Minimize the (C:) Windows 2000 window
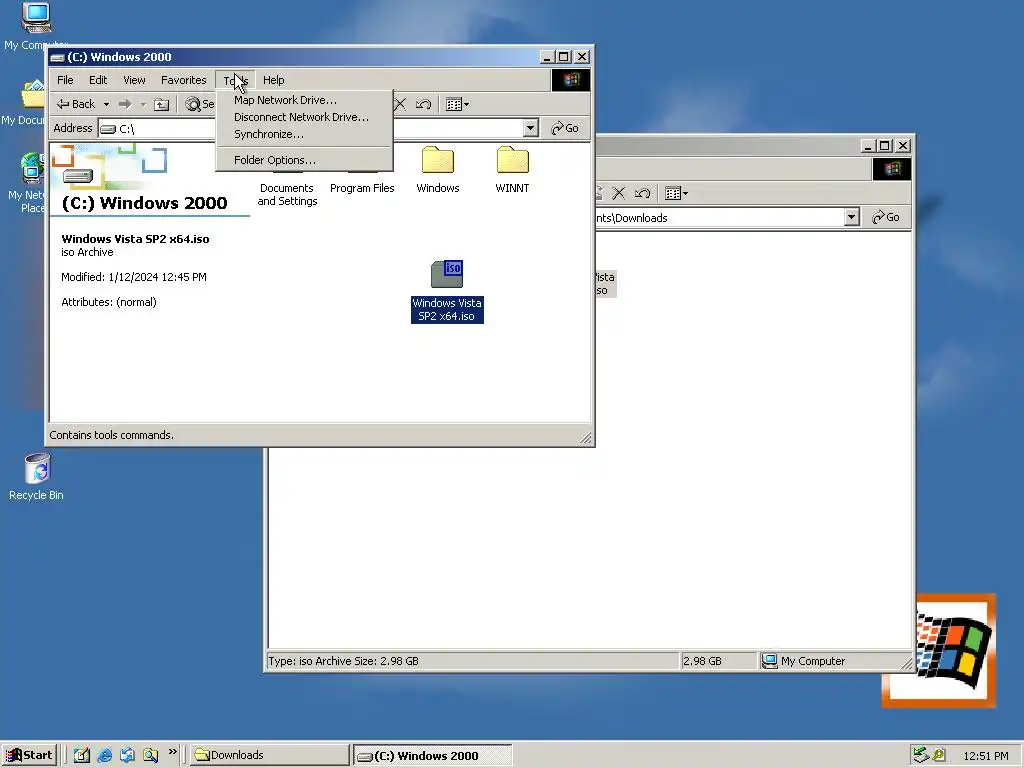The image size is (1024, 768). point(547,57)
